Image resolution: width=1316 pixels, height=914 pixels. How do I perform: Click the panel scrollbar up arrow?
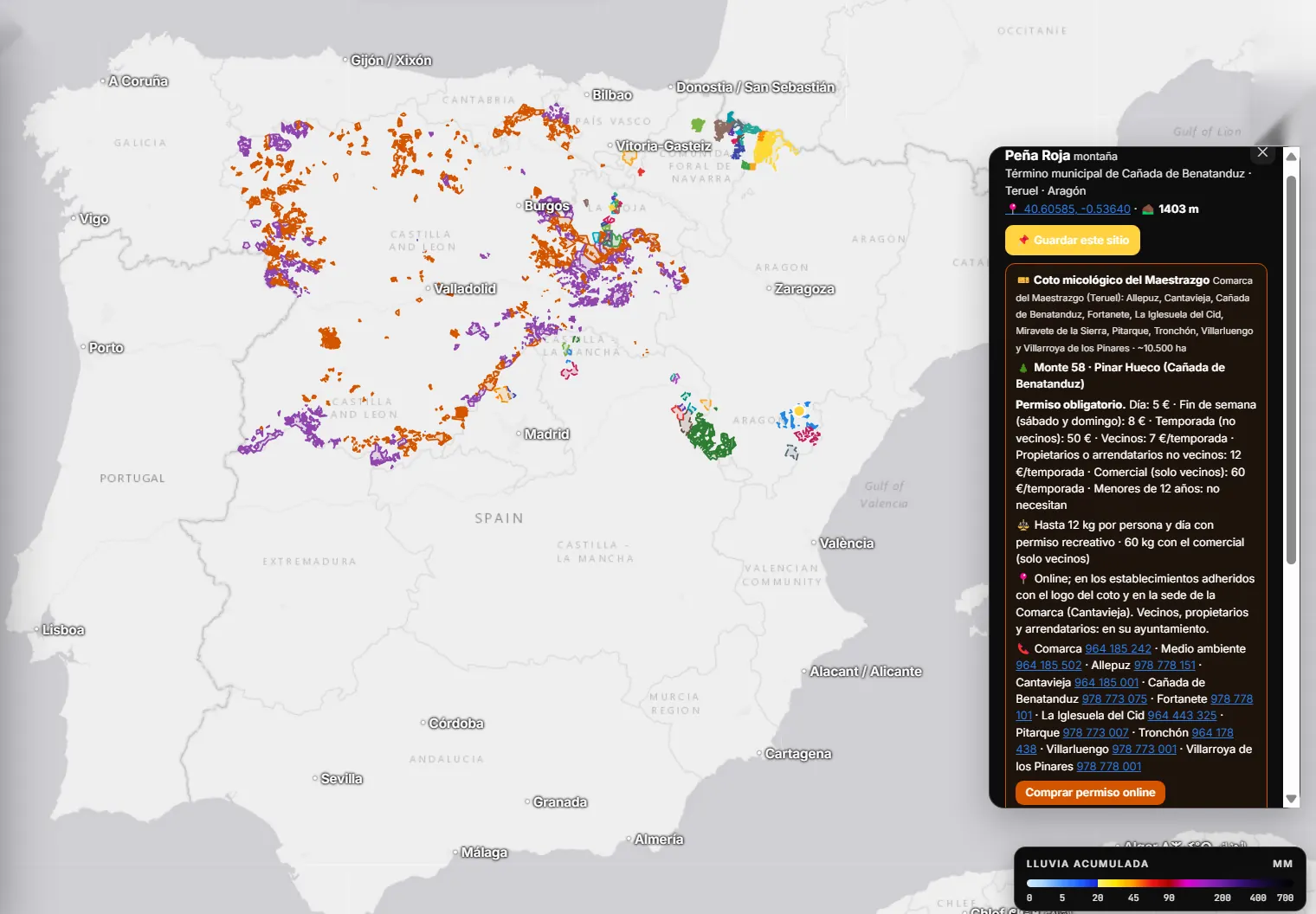point(1291,157)
